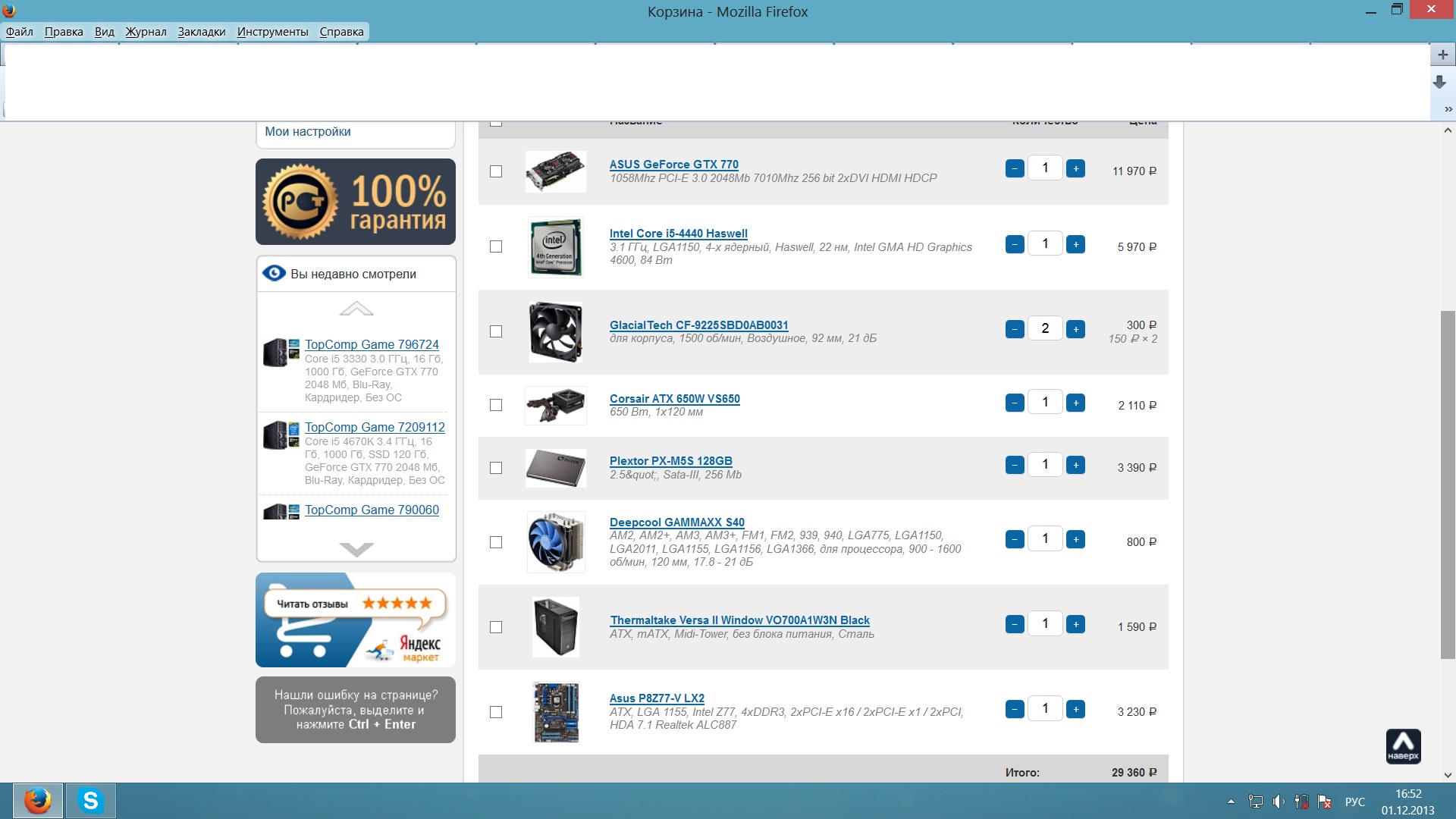Tick checkbox for ASUS GeForce GTX 770
The height and width of the screenshot is (819, 1456).
click(496, 171)
